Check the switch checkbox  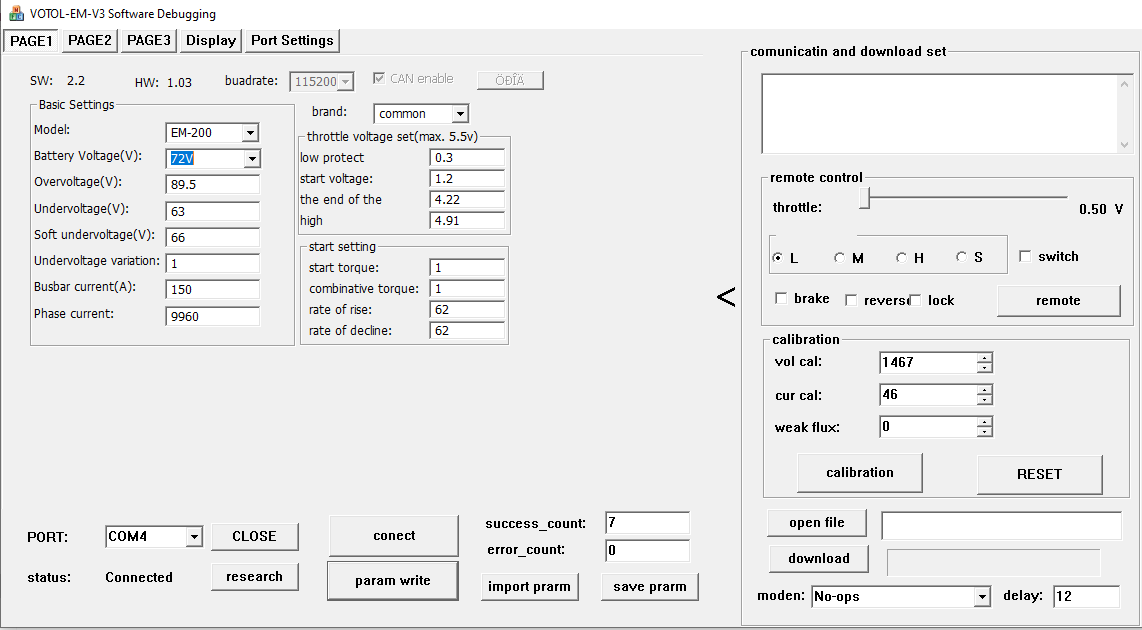tap(1025, 257)
